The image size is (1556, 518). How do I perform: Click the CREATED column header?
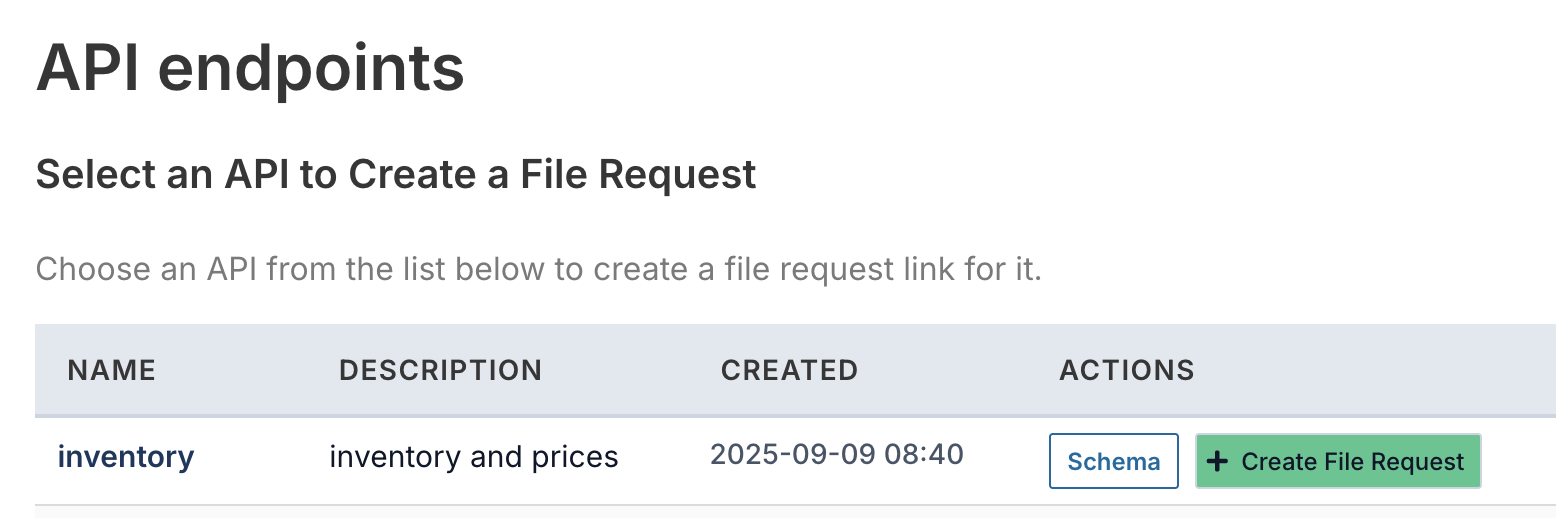point(789,370)
